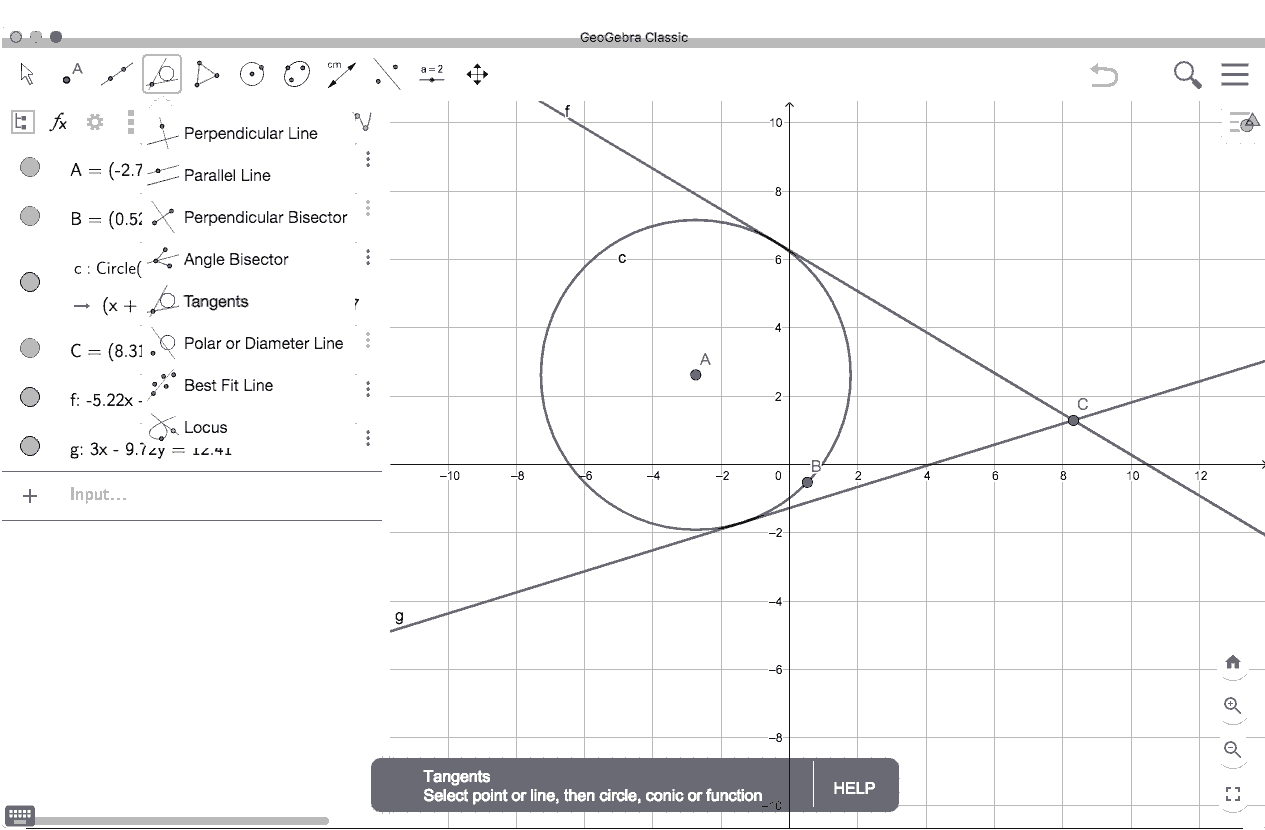Choose Perpendicular Bisector from the tool list
The height and width of the screenshot is (830, 1265).
[x=265, y=217]
